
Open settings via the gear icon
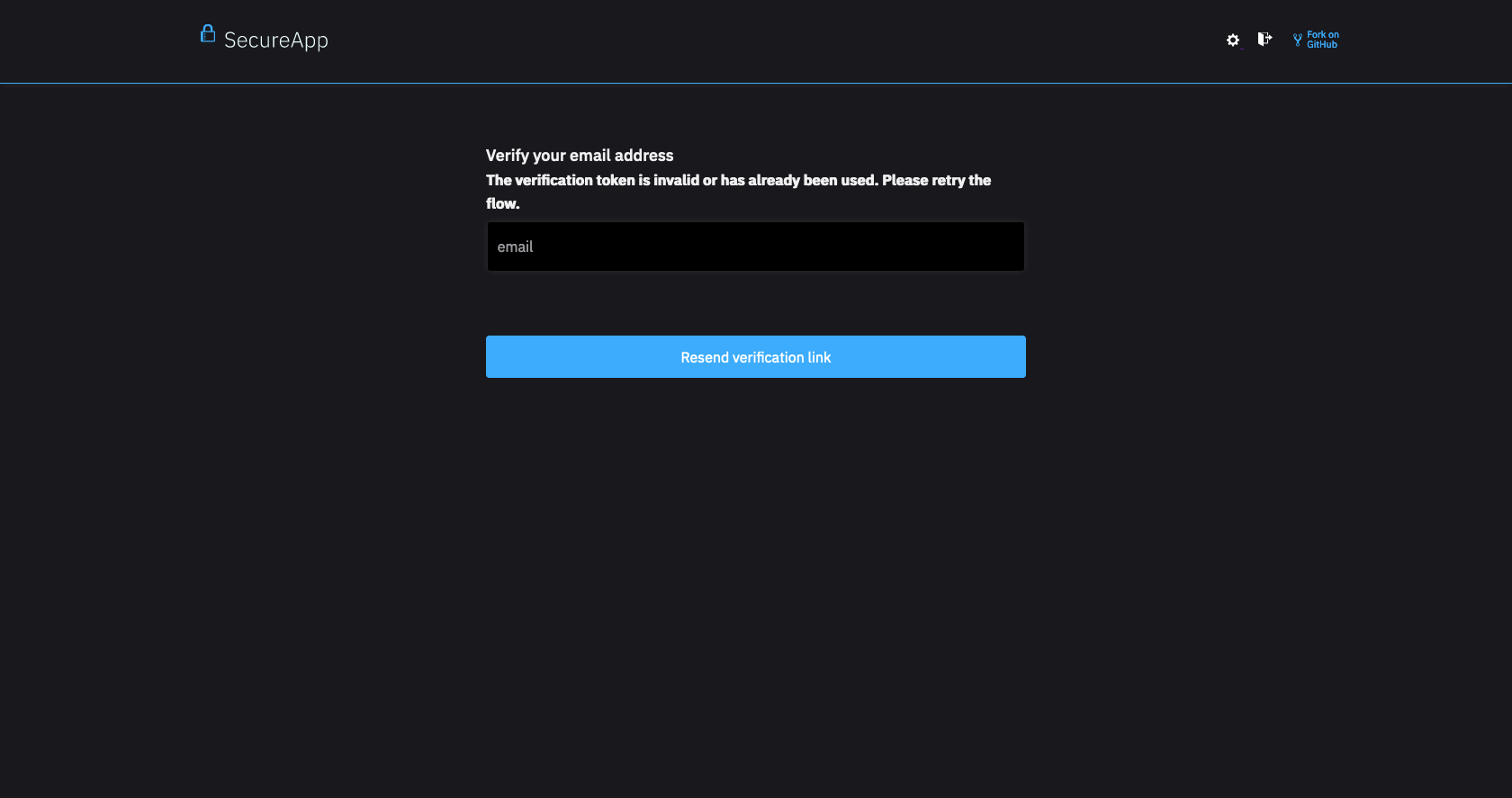pyautogui.click(x=1233, y=40)
